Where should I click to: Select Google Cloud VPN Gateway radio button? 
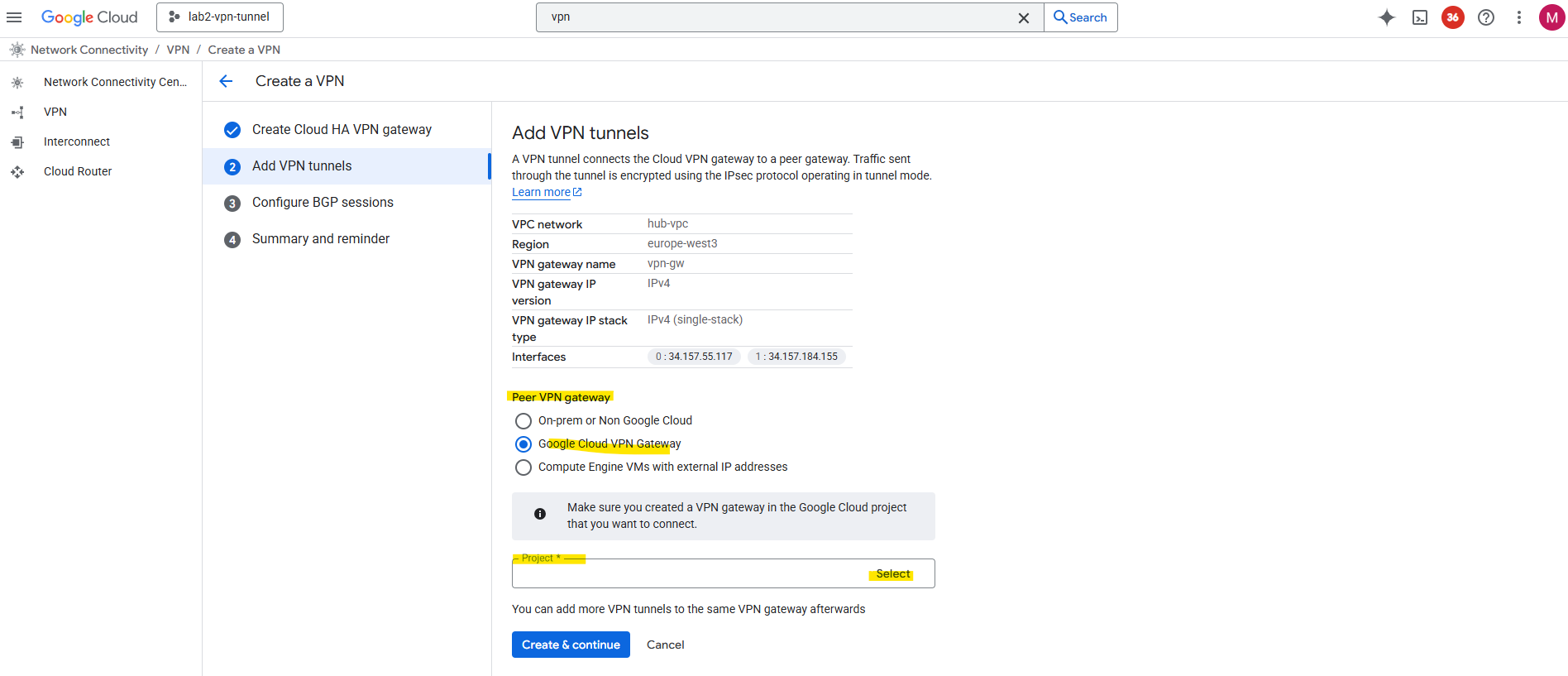(x=523, y=444)
